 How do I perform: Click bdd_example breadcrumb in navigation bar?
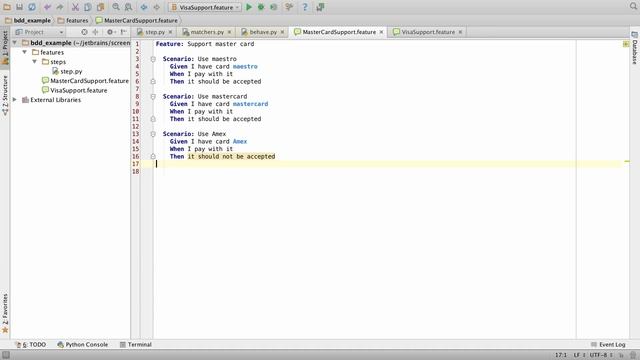pos(28,20)
